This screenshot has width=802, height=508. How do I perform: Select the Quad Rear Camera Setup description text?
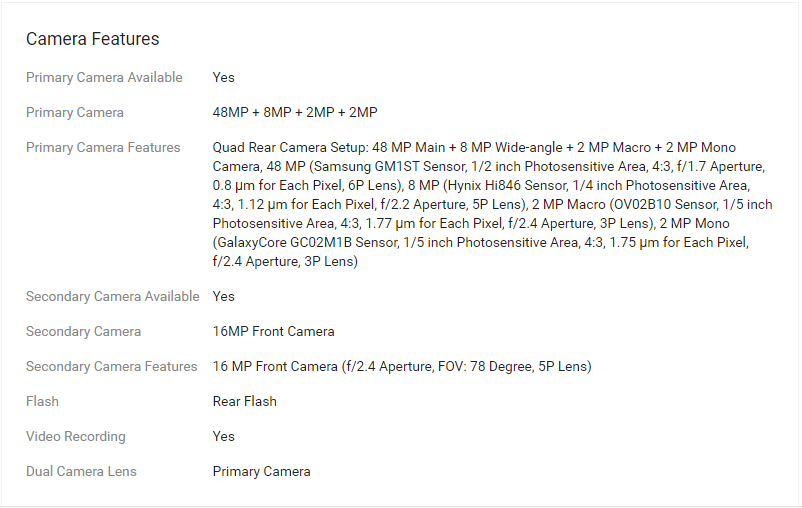[x=493, y=204]
